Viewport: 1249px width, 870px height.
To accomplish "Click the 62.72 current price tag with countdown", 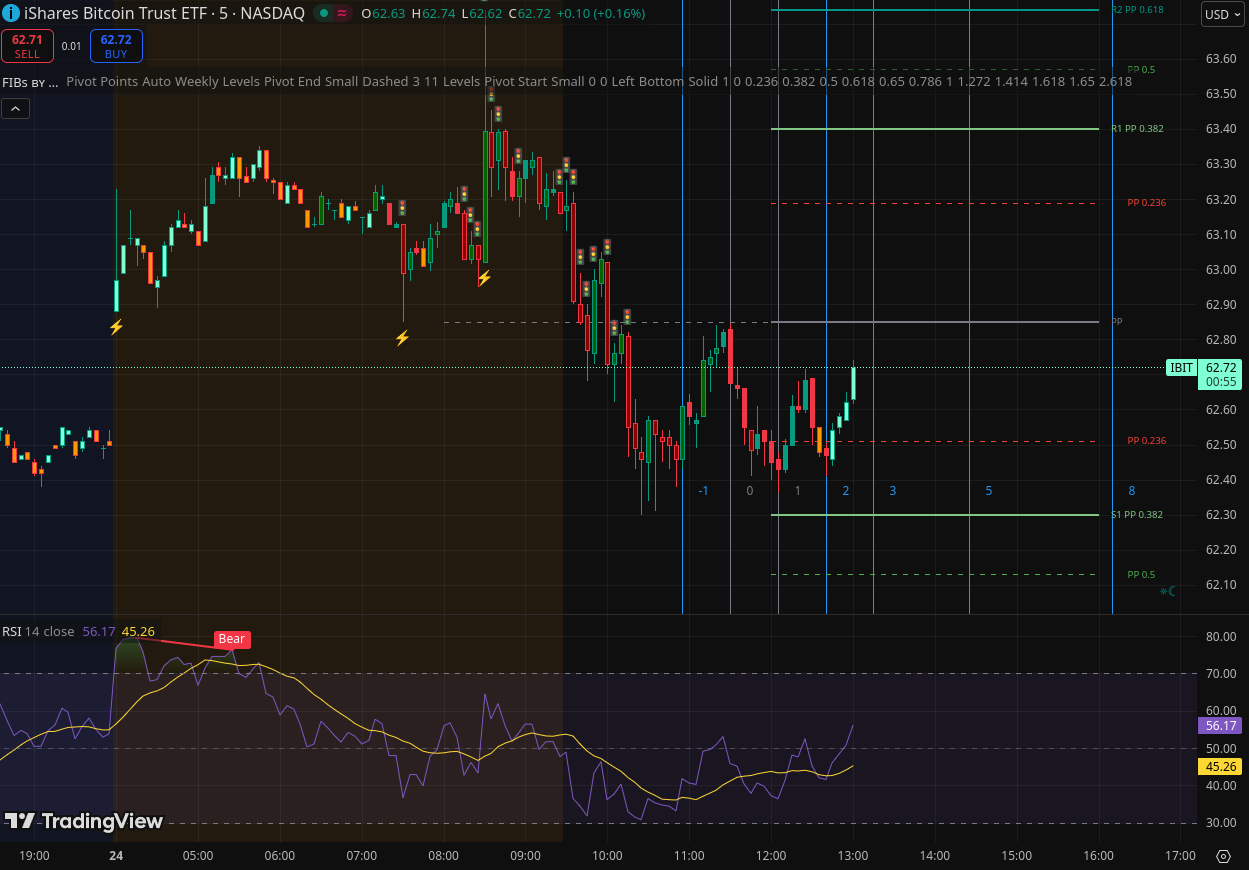I will (x=1221, y=374).
